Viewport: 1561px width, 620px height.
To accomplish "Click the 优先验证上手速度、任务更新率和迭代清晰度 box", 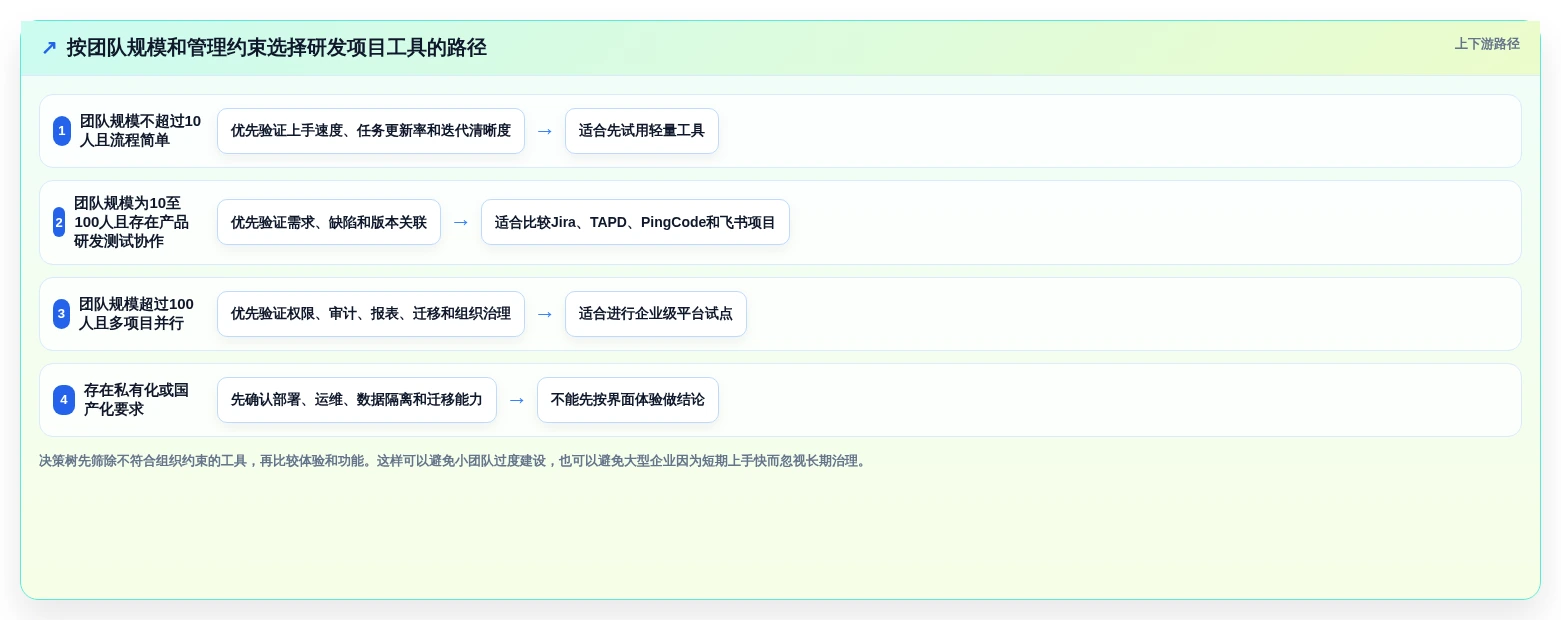I will click(x=371, y=131).
